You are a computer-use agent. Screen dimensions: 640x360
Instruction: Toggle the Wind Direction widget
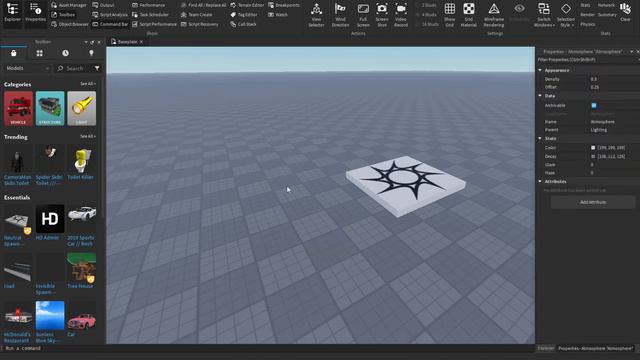click(340, 15)
